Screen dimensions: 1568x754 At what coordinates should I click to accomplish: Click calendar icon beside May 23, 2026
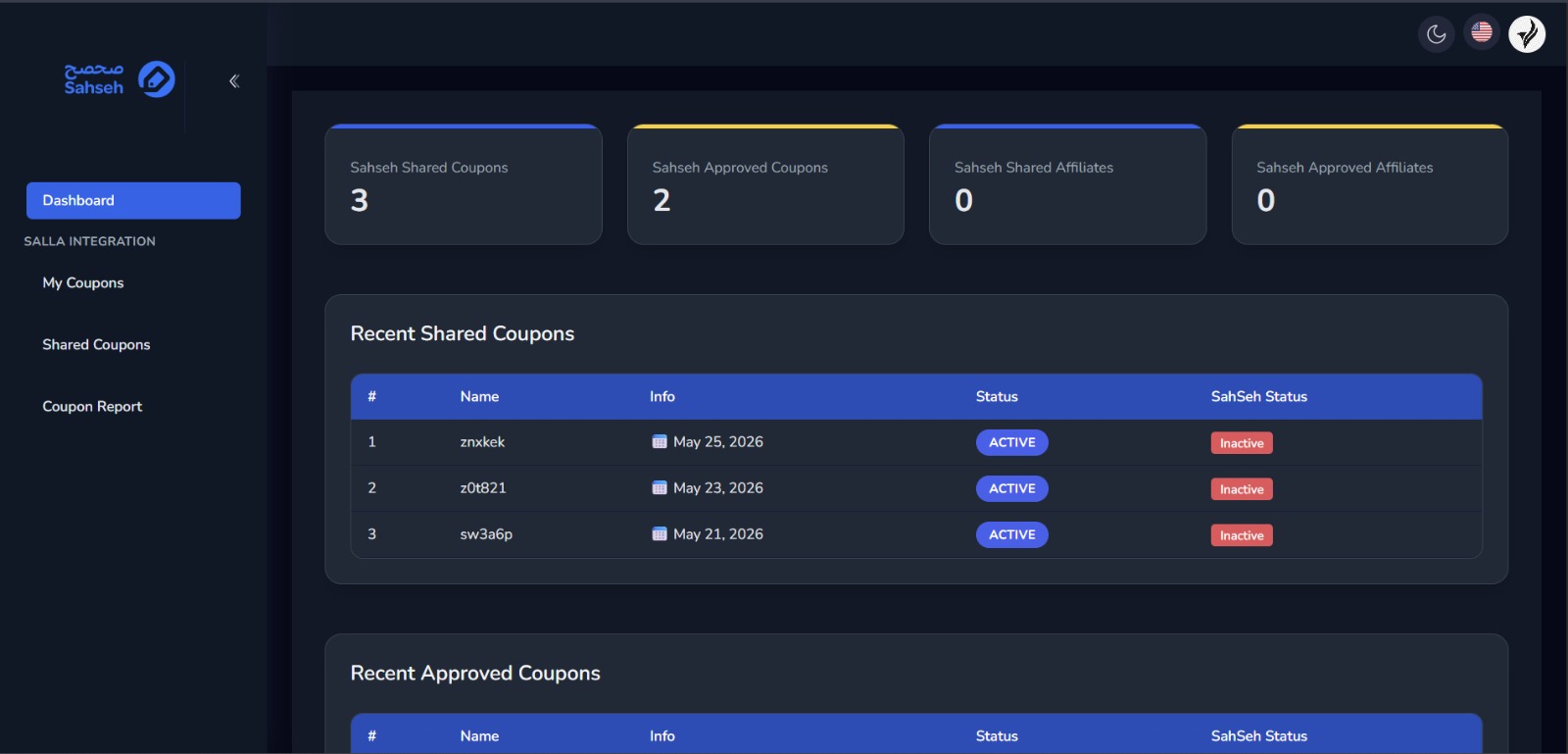point(660,488)
